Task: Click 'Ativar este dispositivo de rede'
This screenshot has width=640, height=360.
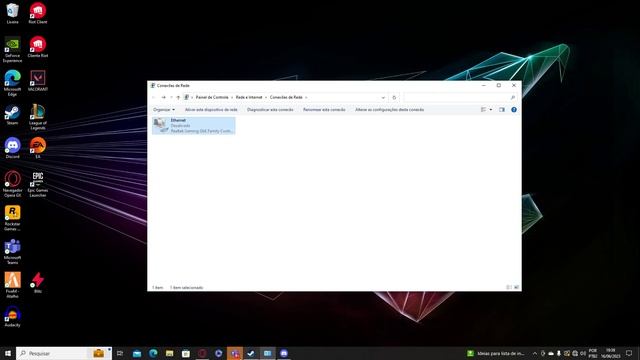Action: pyautogui.click(x=211, y=110)
